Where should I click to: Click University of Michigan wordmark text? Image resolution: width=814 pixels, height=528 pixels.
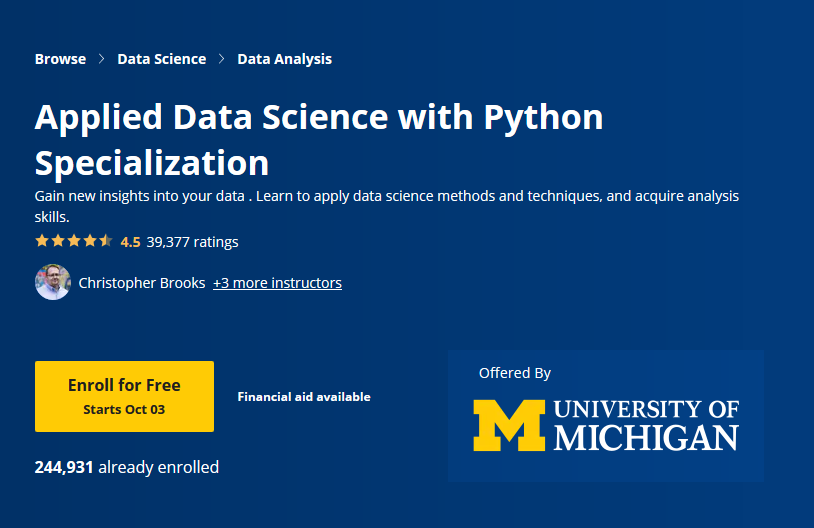pyautogui.click(x=646, y=425)
